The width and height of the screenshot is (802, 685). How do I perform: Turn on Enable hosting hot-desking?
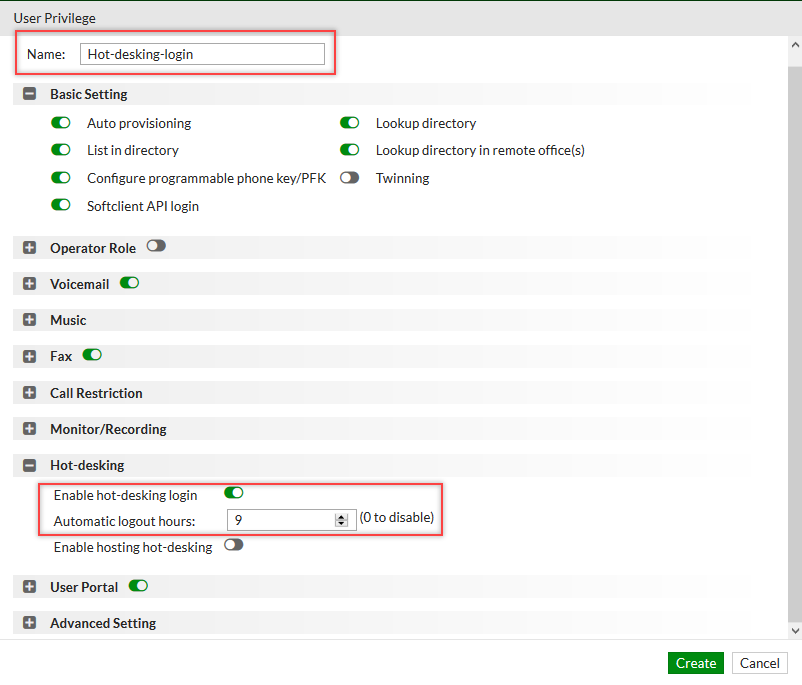click(x=233, y=546)
